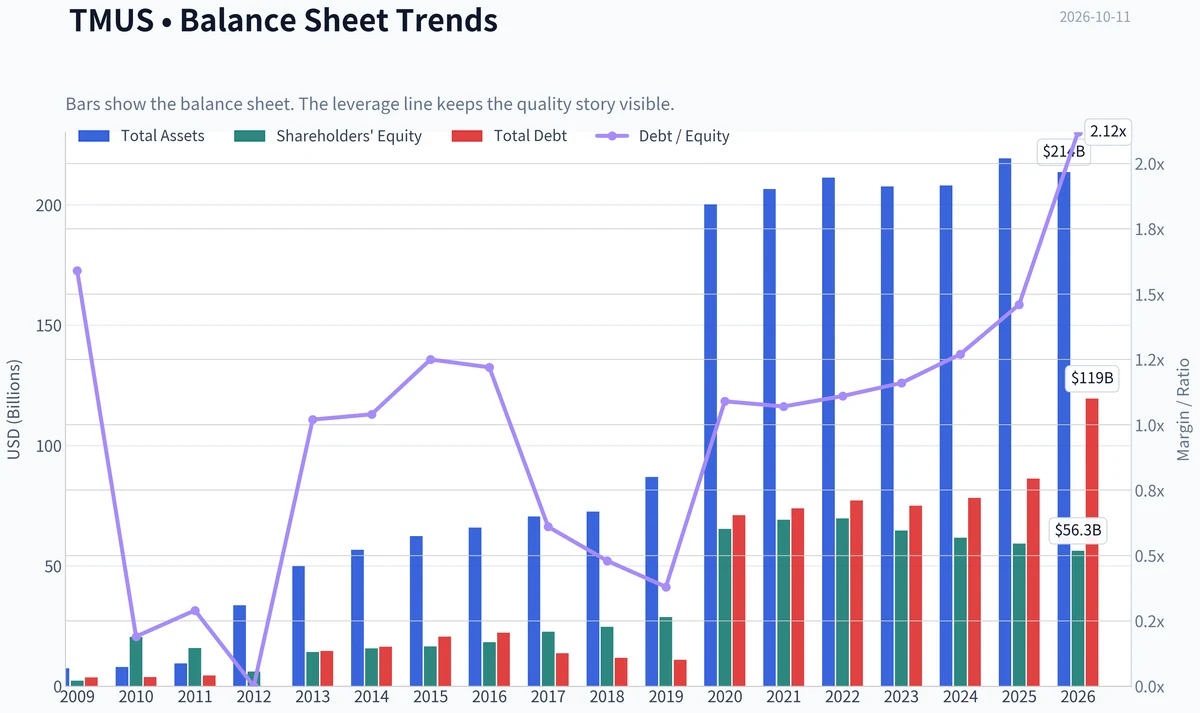This screenshot has height=713, width=1200.
Task: Click the Debt / Equity line point at 2009
Action: point(78,271)
